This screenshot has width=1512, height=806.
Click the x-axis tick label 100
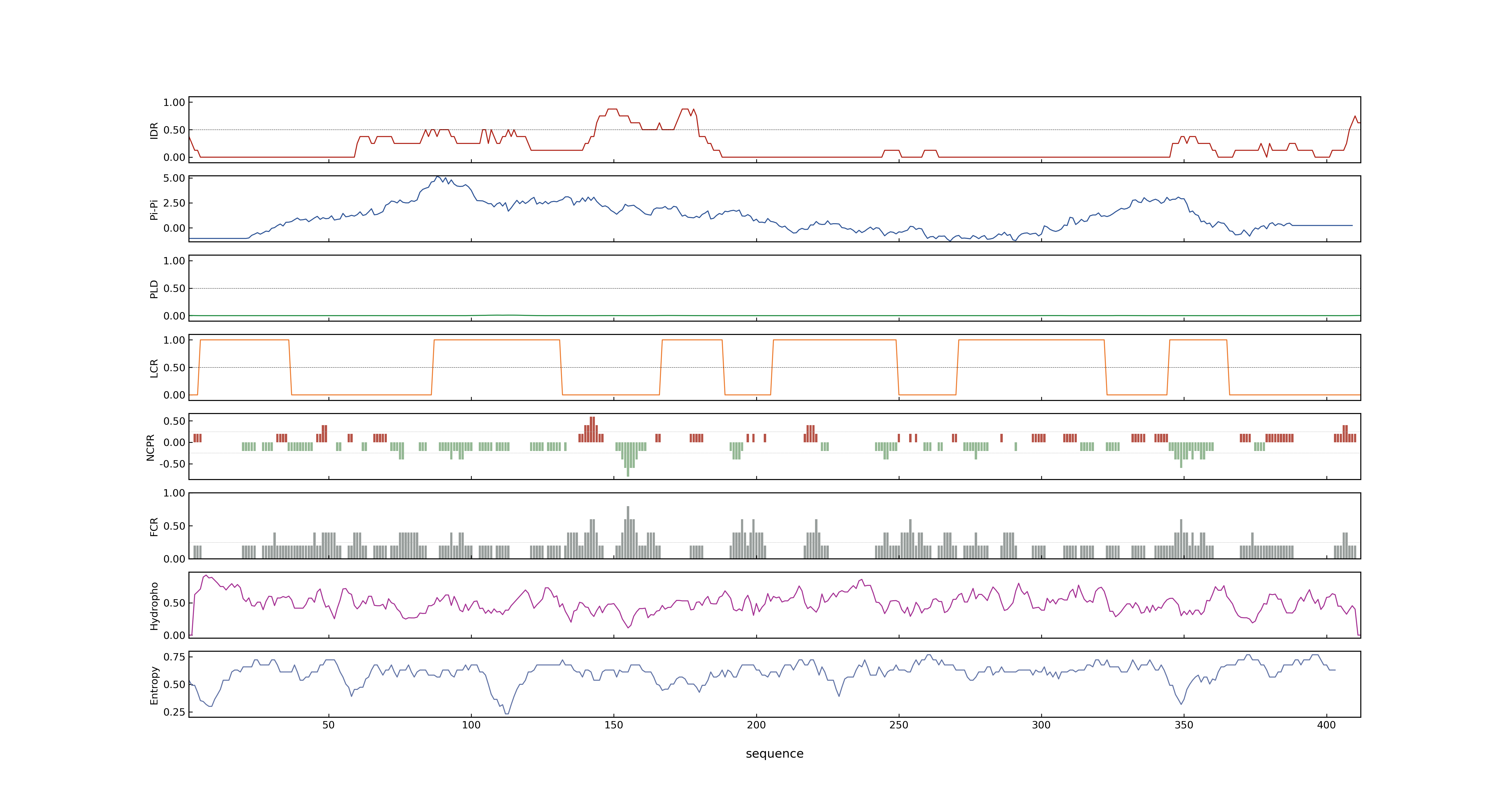[x=471, y=725]
